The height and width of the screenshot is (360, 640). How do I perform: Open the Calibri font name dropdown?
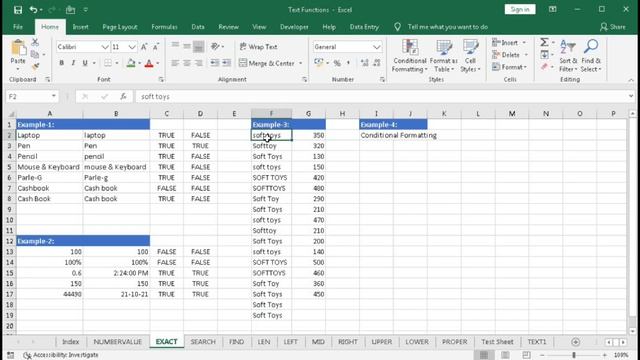tap(105, 47)
